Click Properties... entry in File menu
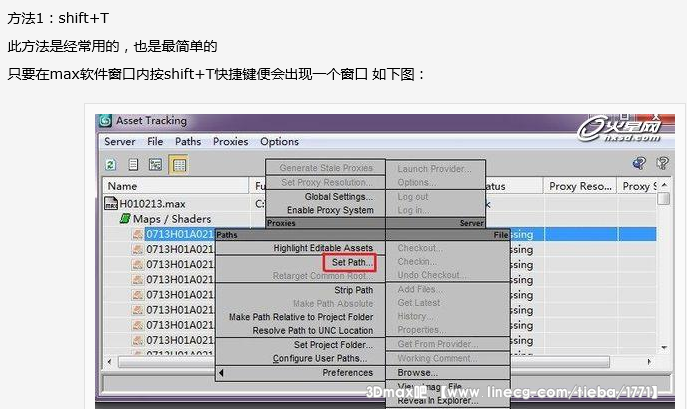This screenshot has height=409, width=687. point(421,330)
